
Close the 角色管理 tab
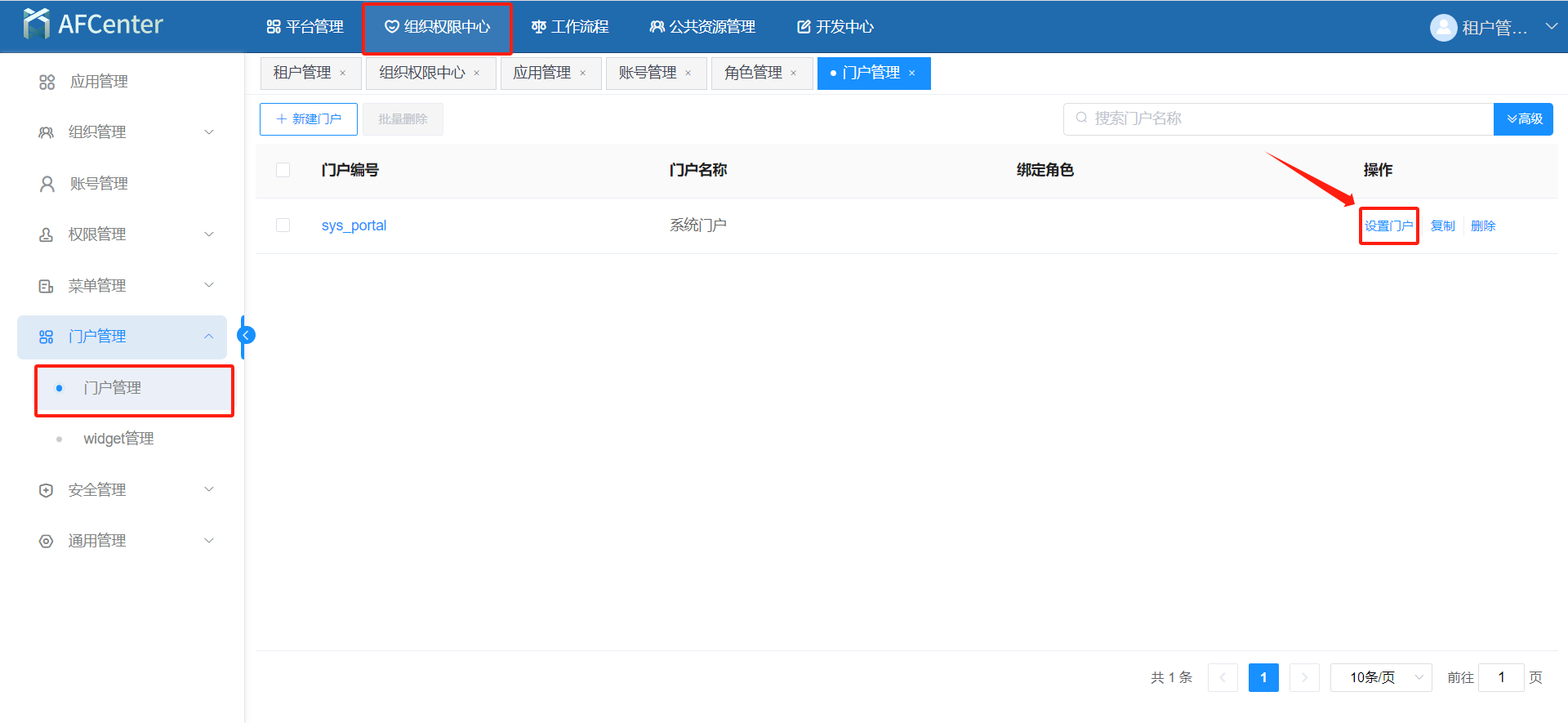pos(794,74)
